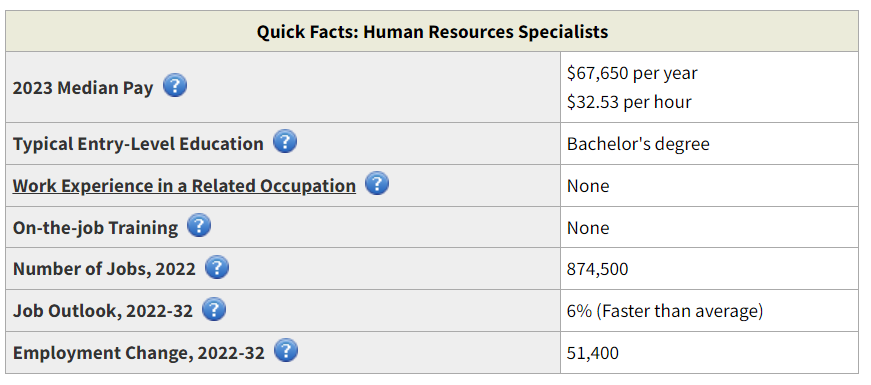Click help icon next to Employment Change, 2022-32
The height and width of the screenshot is (385, 871).
[286, 351]
